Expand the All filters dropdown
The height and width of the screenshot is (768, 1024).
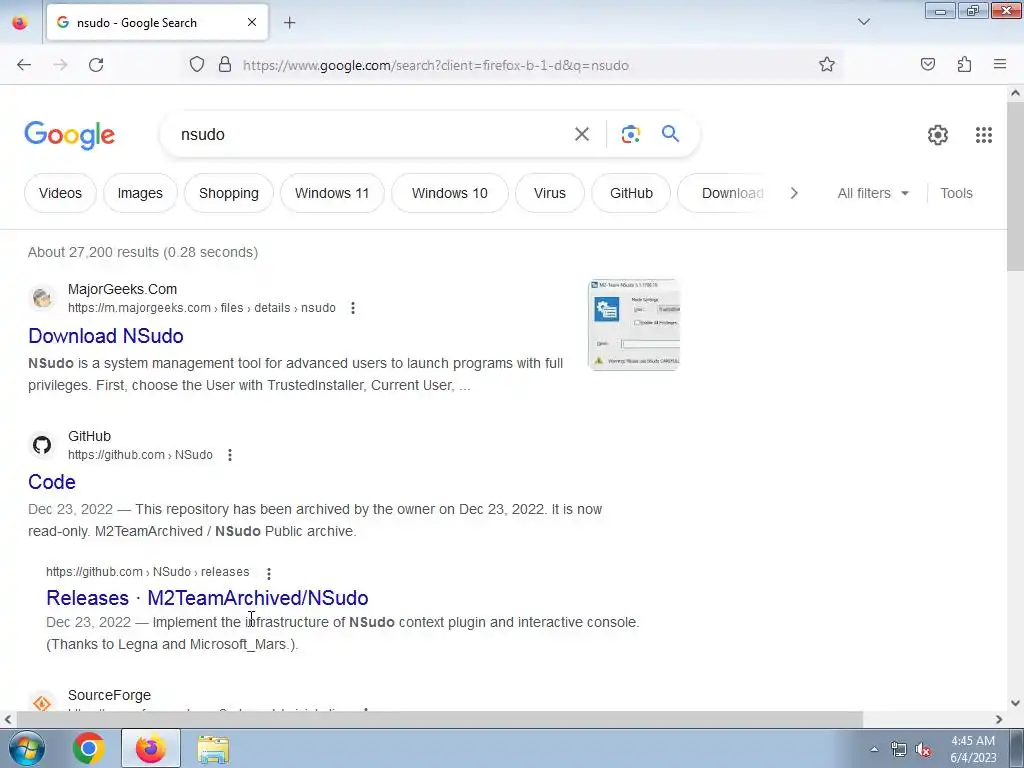tap(872, 193)
